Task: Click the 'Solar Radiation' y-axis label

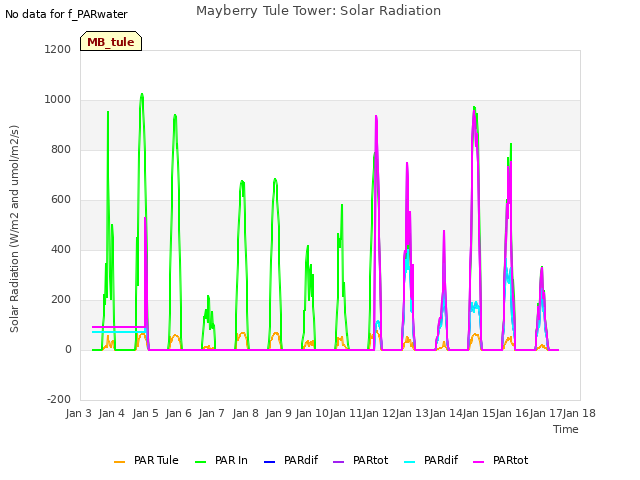Action: click(14, 229)
